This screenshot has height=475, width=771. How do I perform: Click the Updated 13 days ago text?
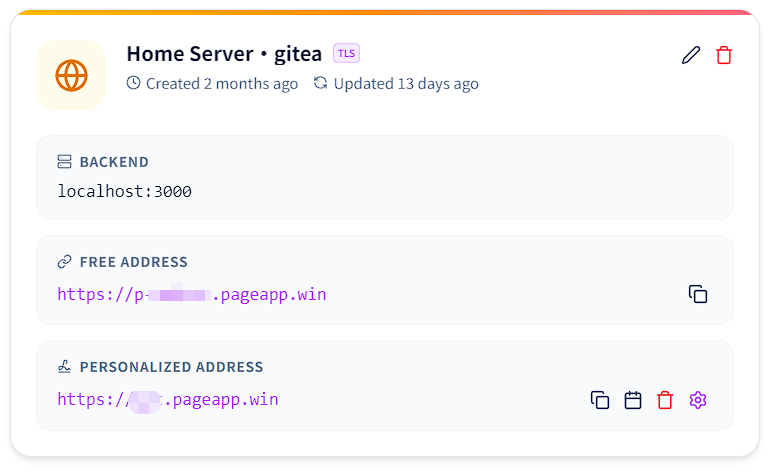pyautogui.click(x=406, y=84)
